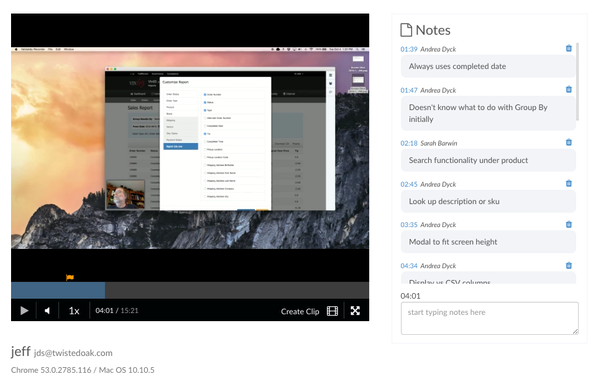Jump to the 03:35 note timestamp
This screenshot has height=381, width=600.
pos(409,225)
